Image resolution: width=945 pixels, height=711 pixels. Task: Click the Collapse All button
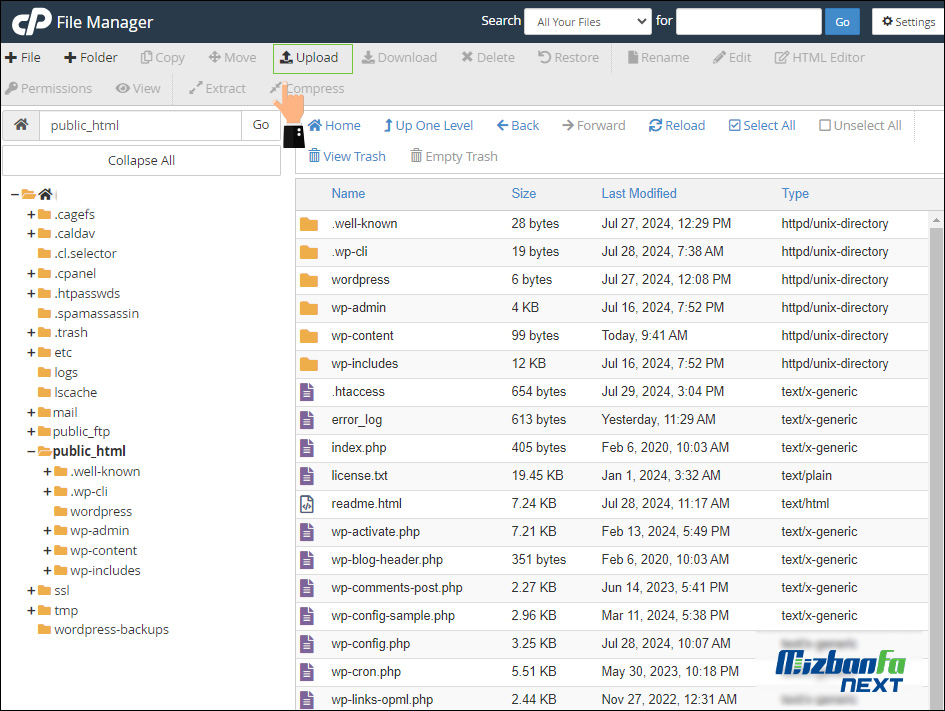click(142, 161)
